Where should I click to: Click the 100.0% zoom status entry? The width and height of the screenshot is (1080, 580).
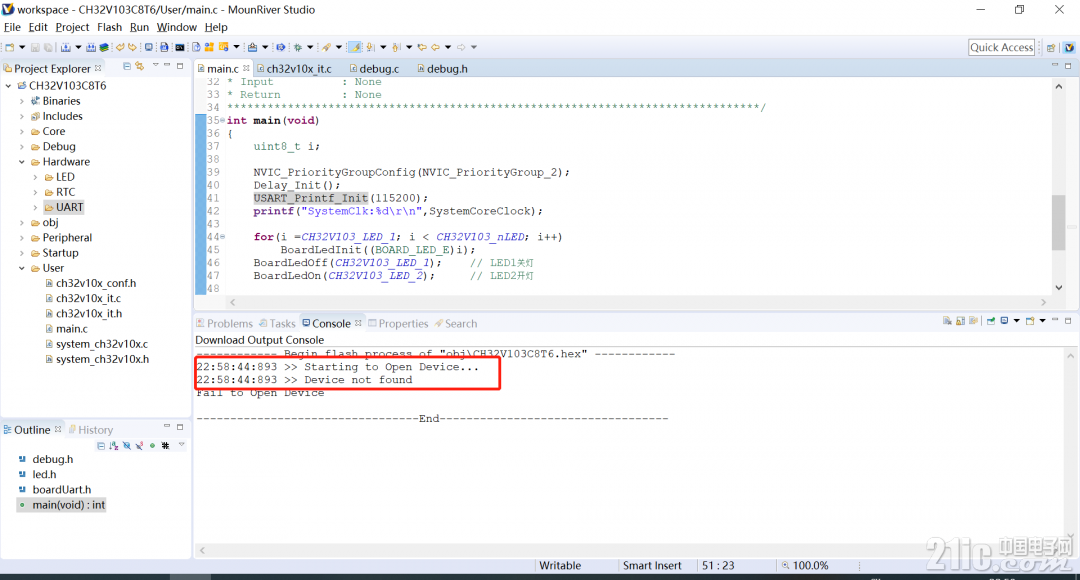804,566
